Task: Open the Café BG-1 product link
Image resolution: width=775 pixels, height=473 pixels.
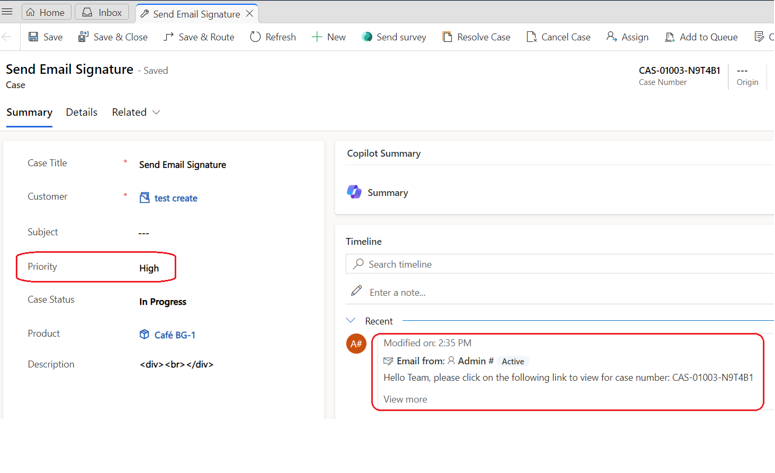Action: [x=175, y=335]
